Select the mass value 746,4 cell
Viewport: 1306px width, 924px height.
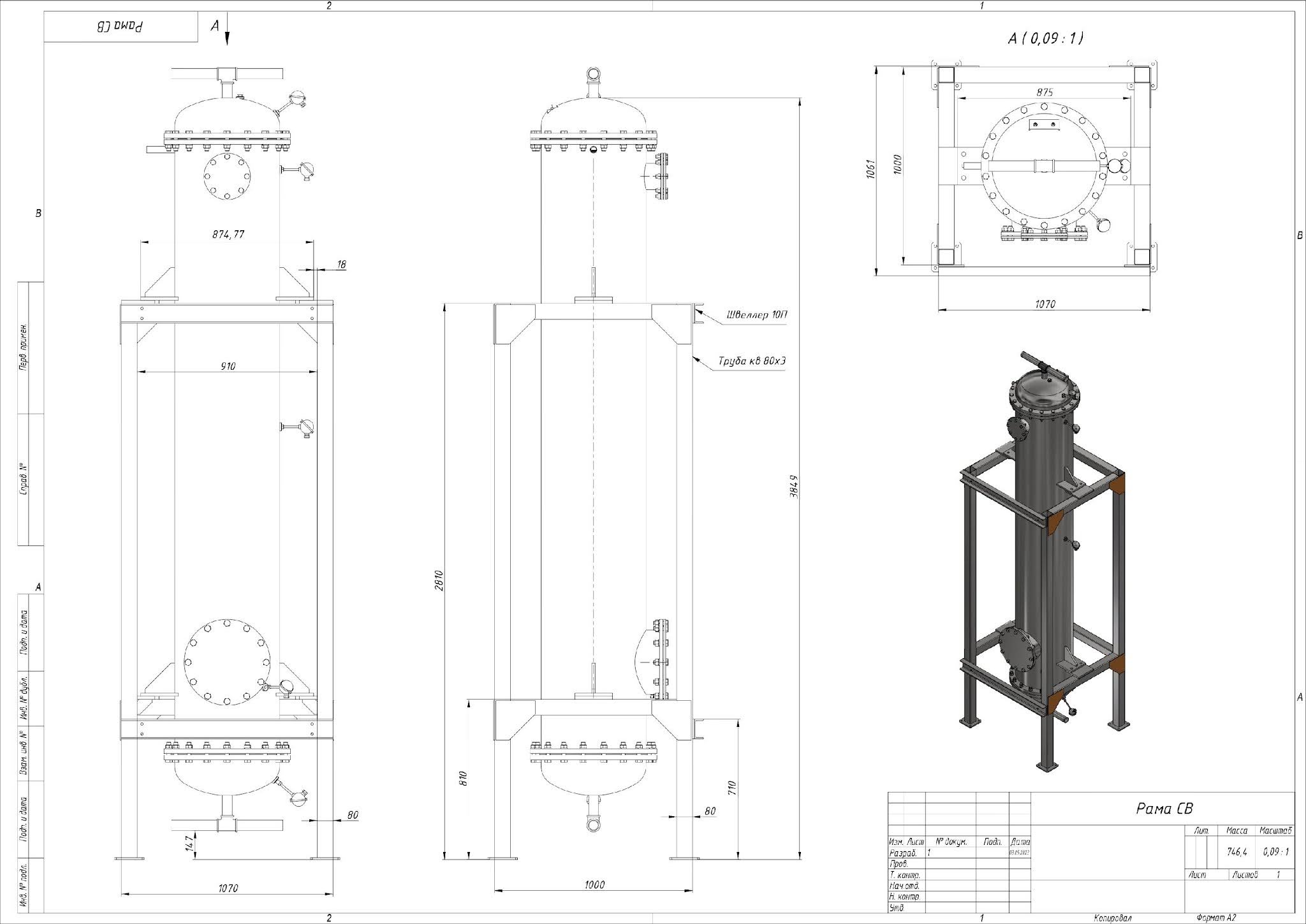point(1236,852)
